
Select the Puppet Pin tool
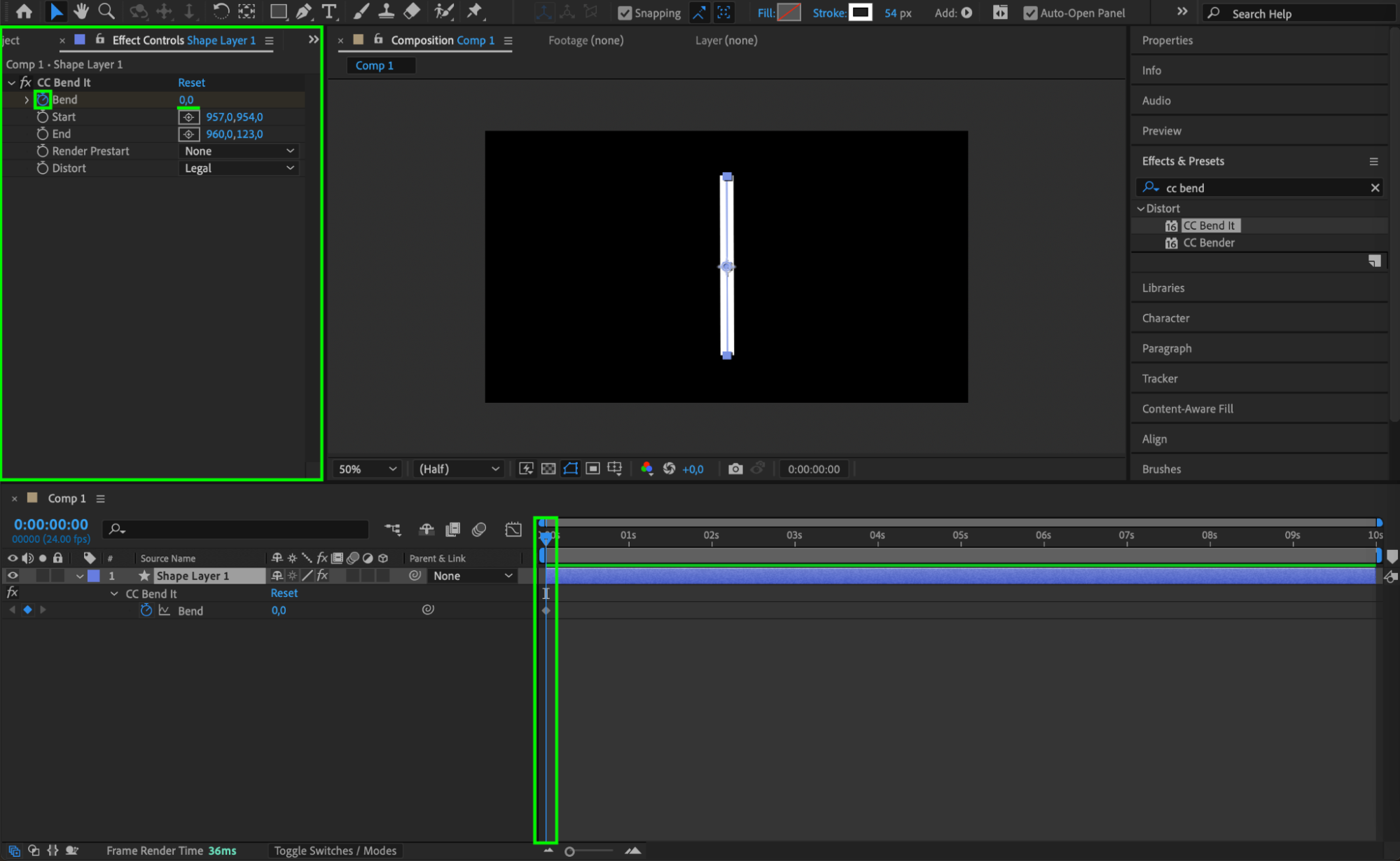(x=475, y=11)
